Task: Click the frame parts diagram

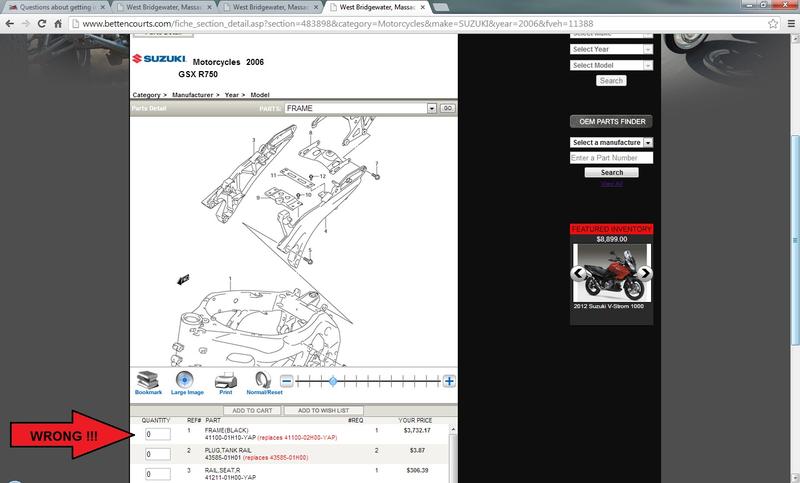Action: coord(293,241)
